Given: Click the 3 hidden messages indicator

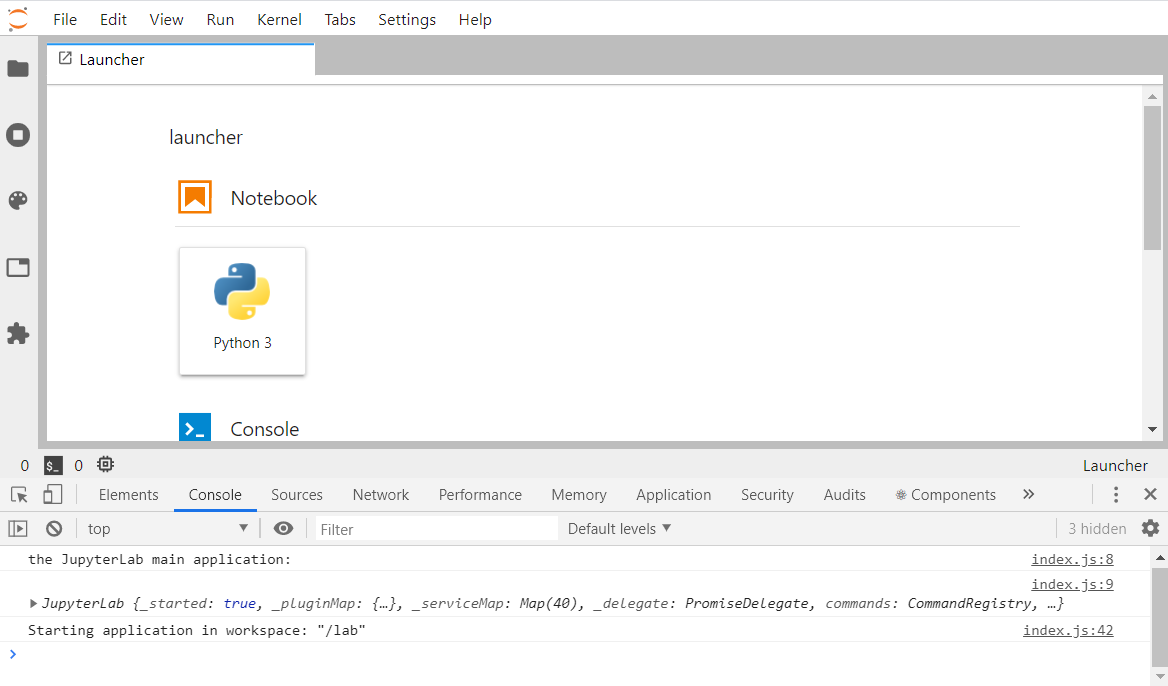Looking at the screenshot, I should click(1097, 529).
